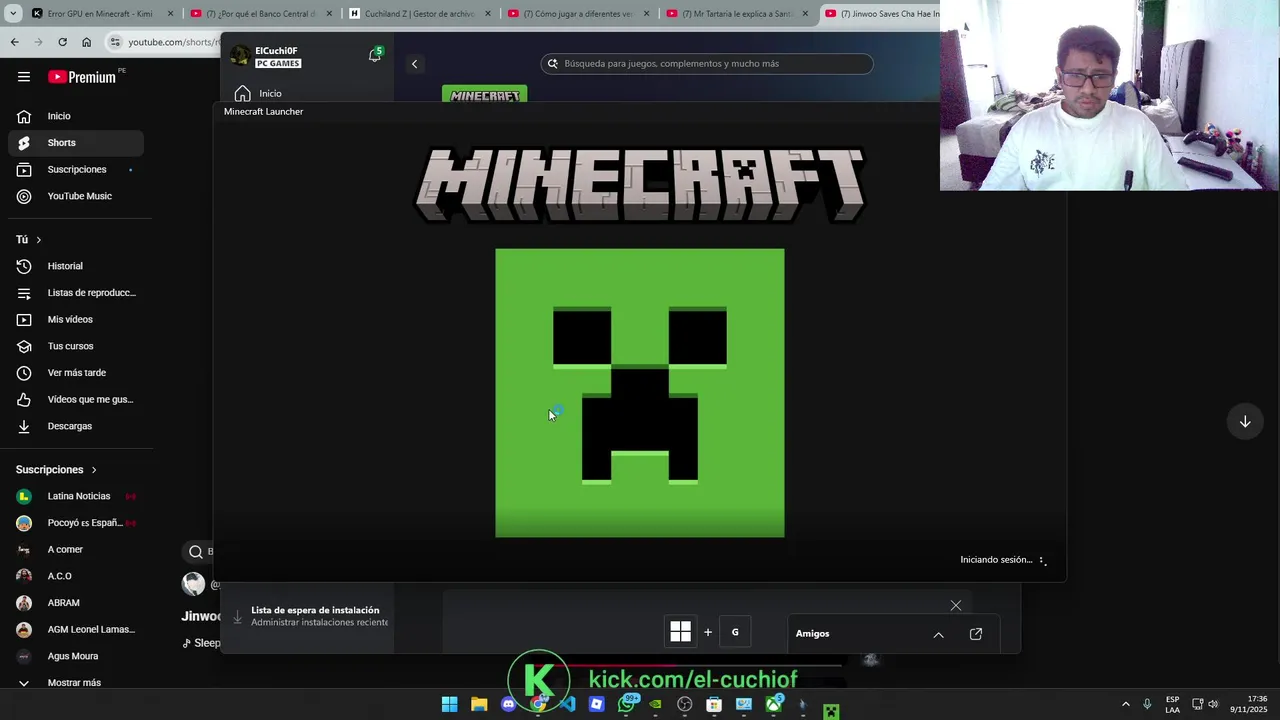This screenshot has height=720, width=1280.
Task: Open ElCuchi0F profile in Xbox app
Action: [266, 56]
